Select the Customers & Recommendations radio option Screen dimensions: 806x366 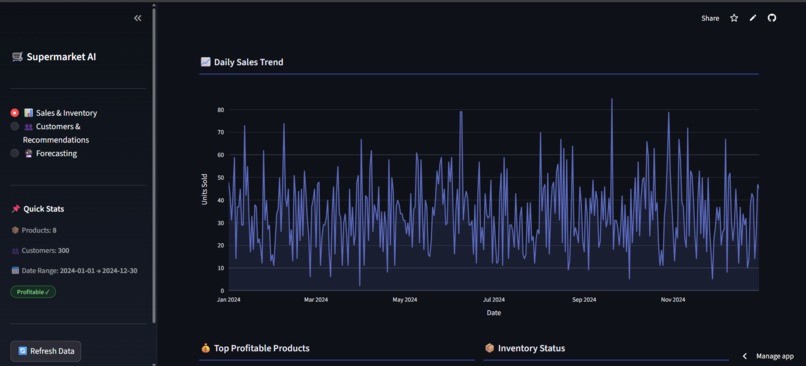click(x=15, y=126)
